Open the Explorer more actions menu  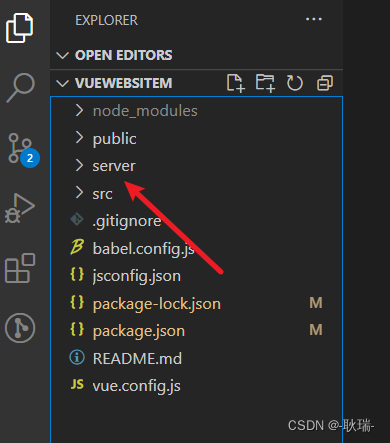[314, 19]
